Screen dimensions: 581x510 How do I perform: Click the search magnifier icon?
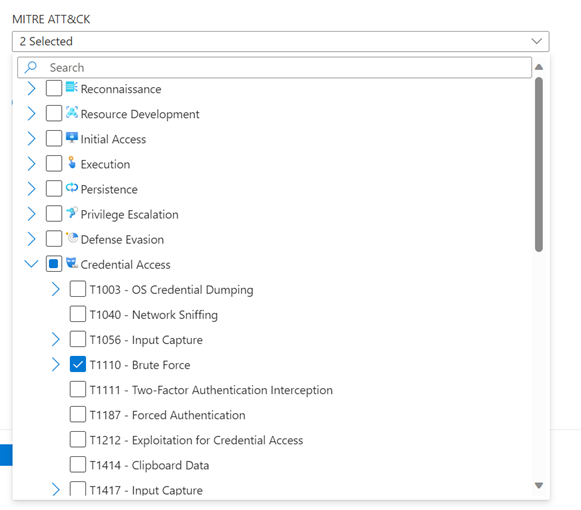(x=30, y=67)
